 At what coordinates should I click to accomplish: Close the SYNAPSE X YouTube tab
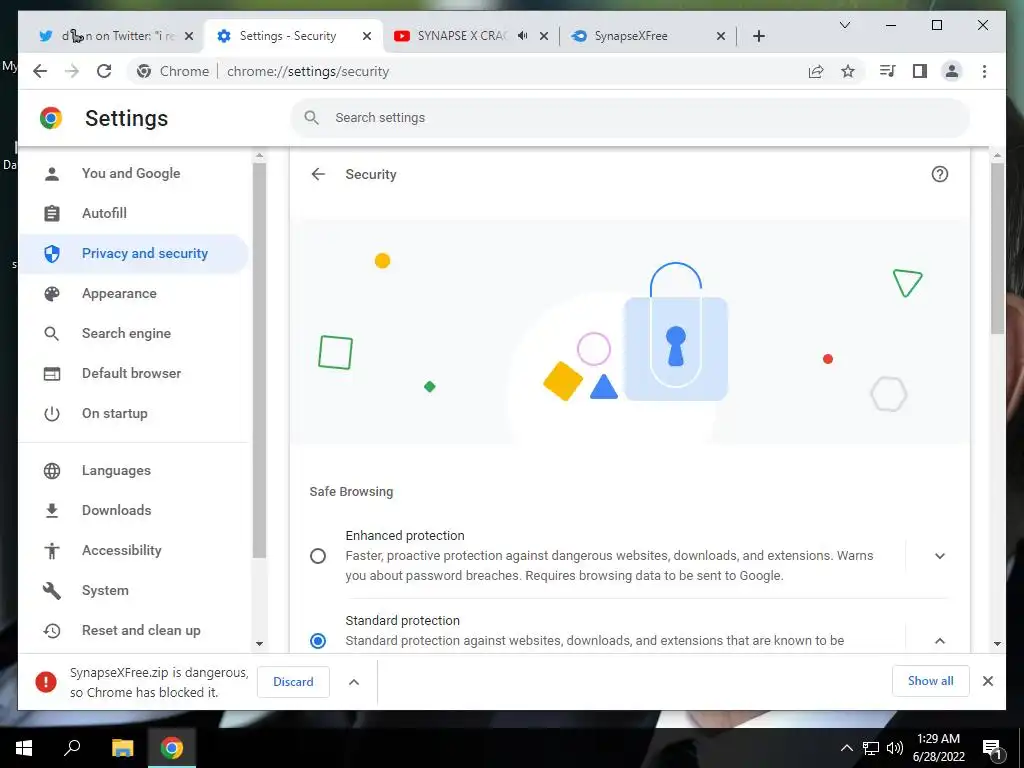pos(544,36)
